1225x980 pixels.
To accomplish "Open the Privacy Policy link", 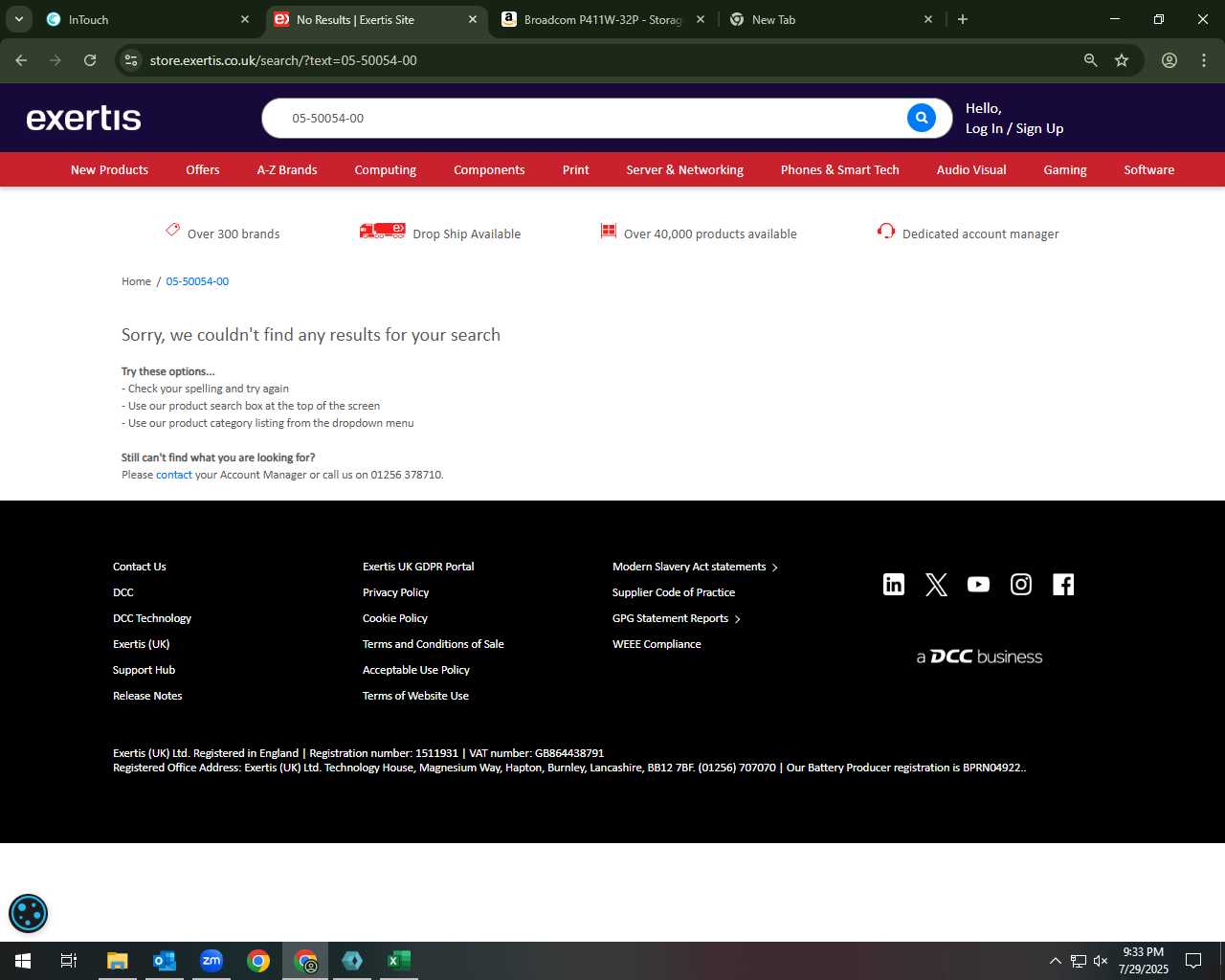I will (x=395, y=592).
